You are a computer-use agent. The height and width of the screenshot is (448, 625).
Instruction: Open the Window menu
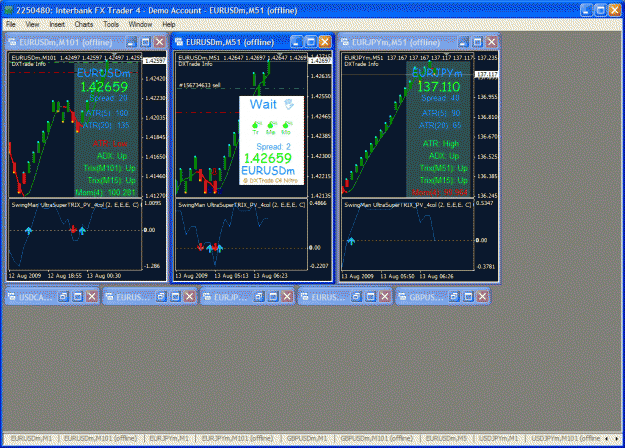(x=140, y=24)
